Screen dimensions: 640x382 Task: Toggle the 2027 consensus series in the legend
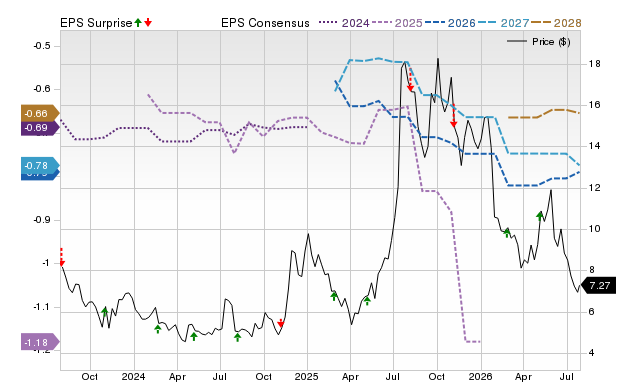(x=503, y=23)
